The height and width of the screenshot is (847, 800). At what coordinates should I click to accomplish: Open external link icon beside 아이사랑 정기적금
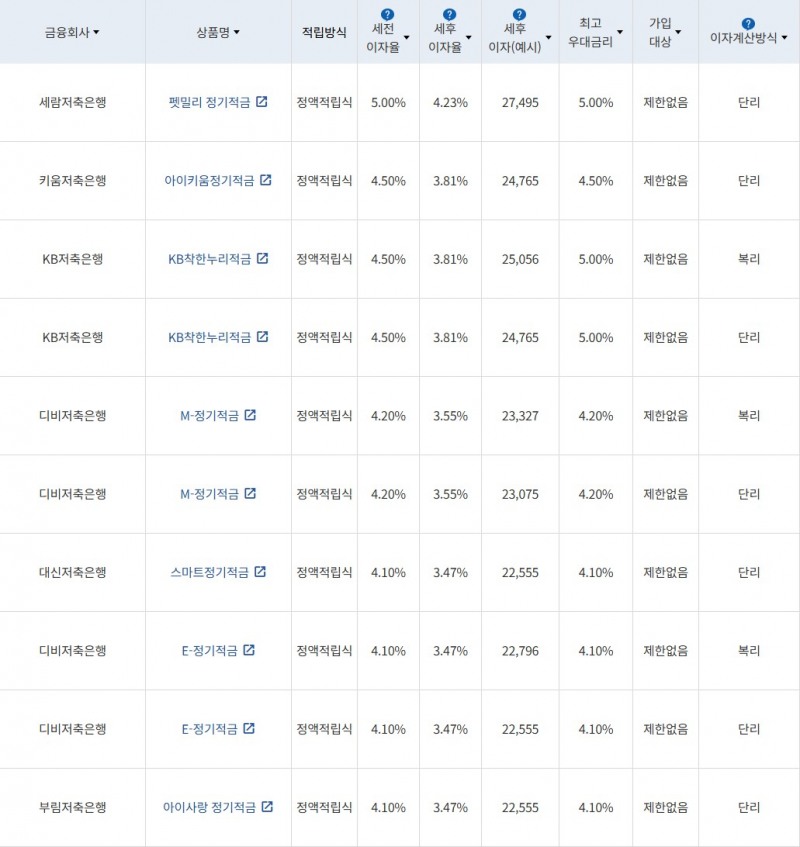[267, 807]
